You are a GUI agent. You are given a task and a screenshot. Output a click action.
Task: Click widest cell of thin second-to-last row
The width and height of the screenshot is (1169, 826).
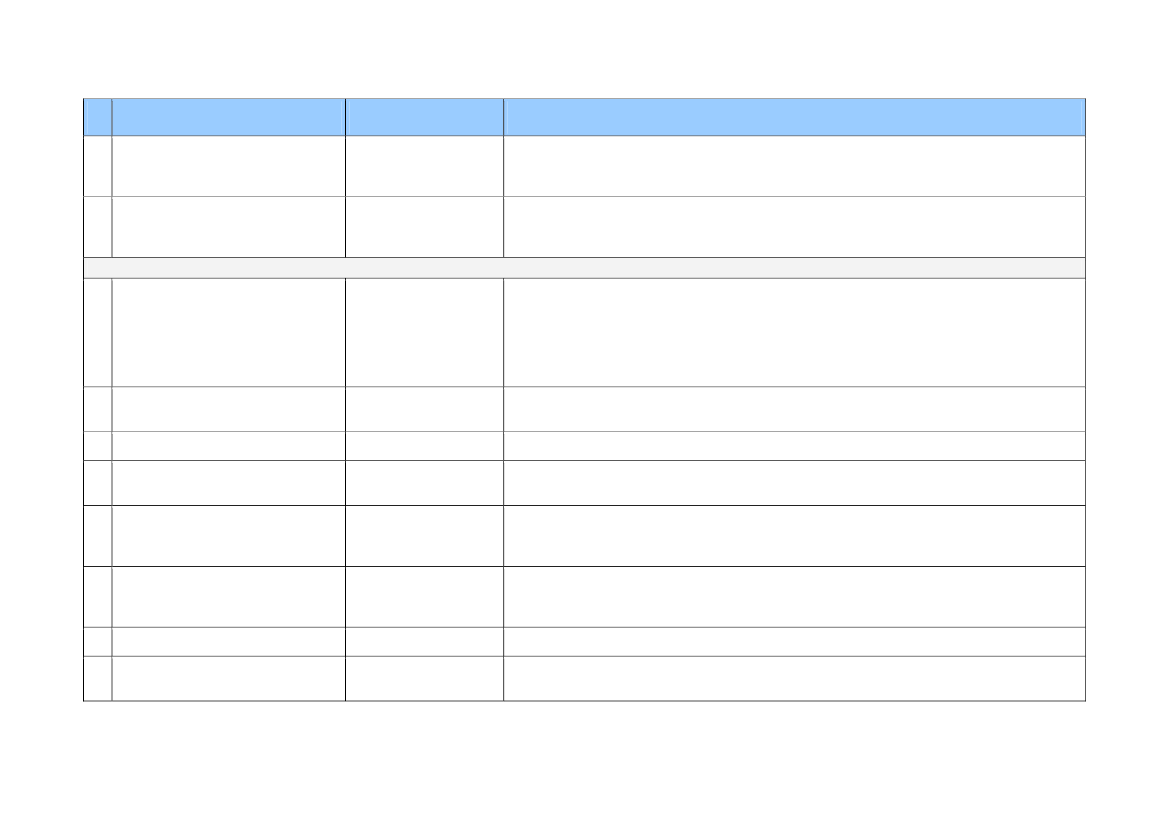coord(795,642)
